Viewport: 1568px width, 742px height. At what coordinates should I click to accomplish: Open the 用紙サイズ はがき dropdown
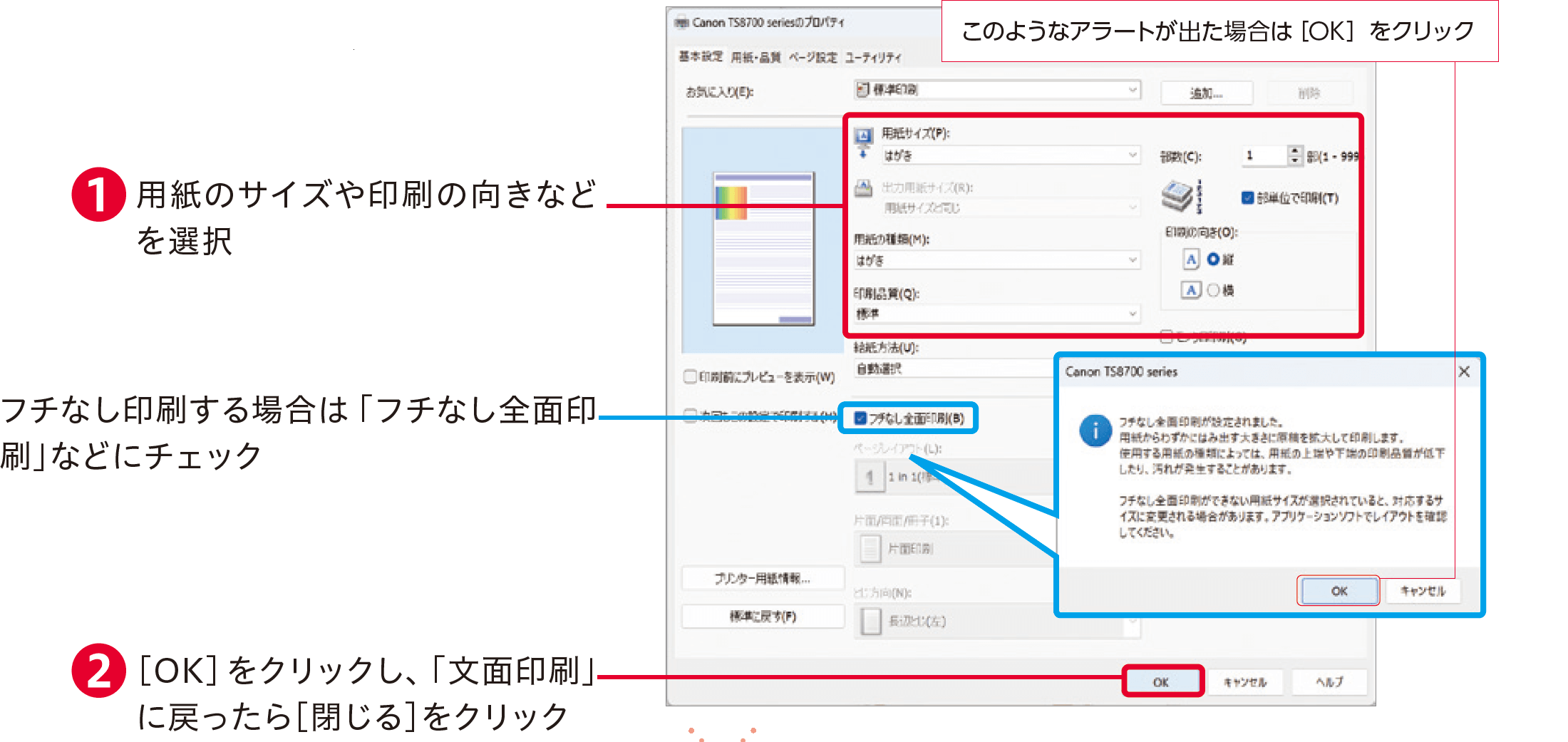[1011, 155]
